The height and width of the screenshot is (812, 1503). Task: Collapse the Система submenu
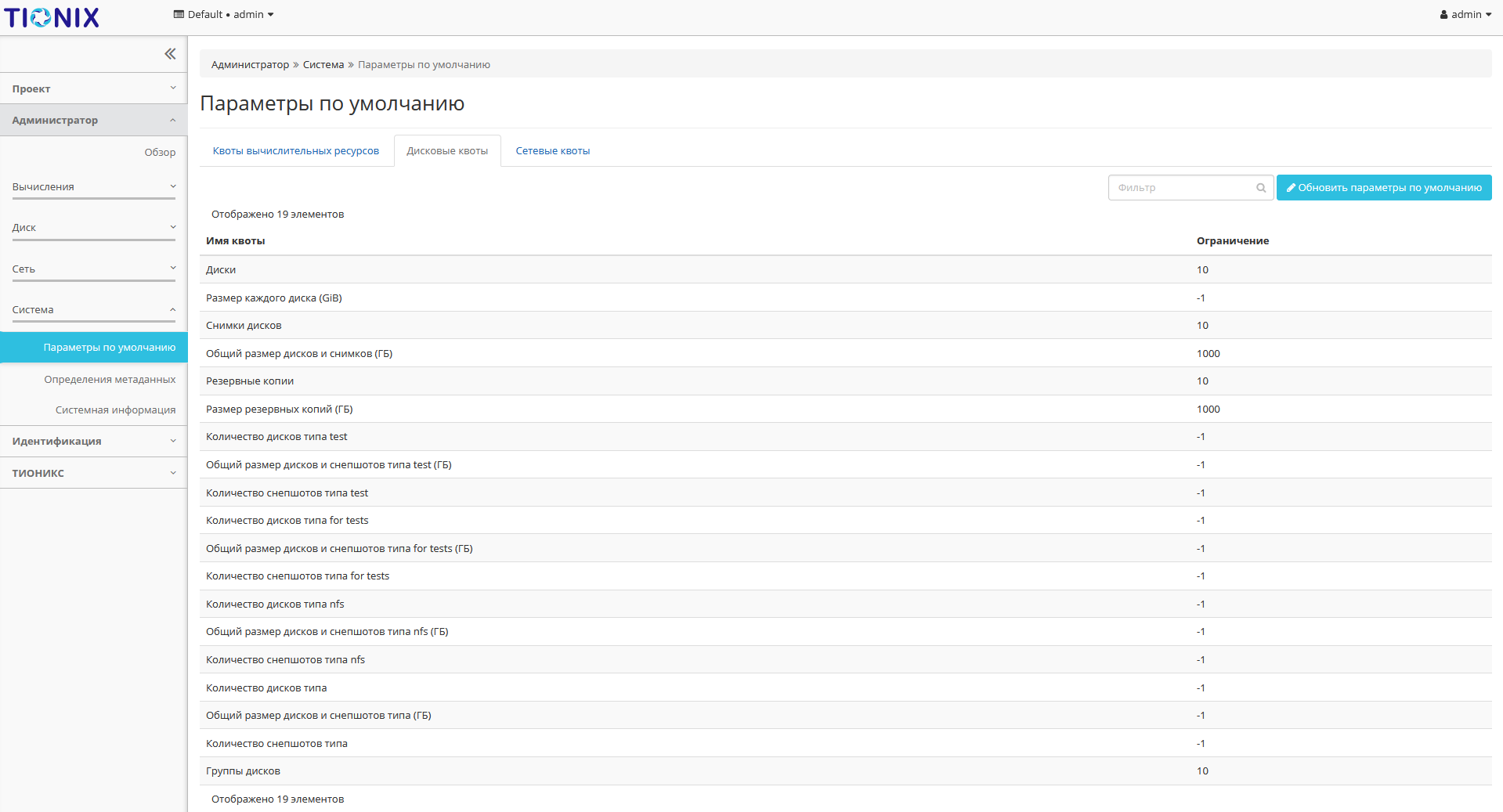pos(93,310)
